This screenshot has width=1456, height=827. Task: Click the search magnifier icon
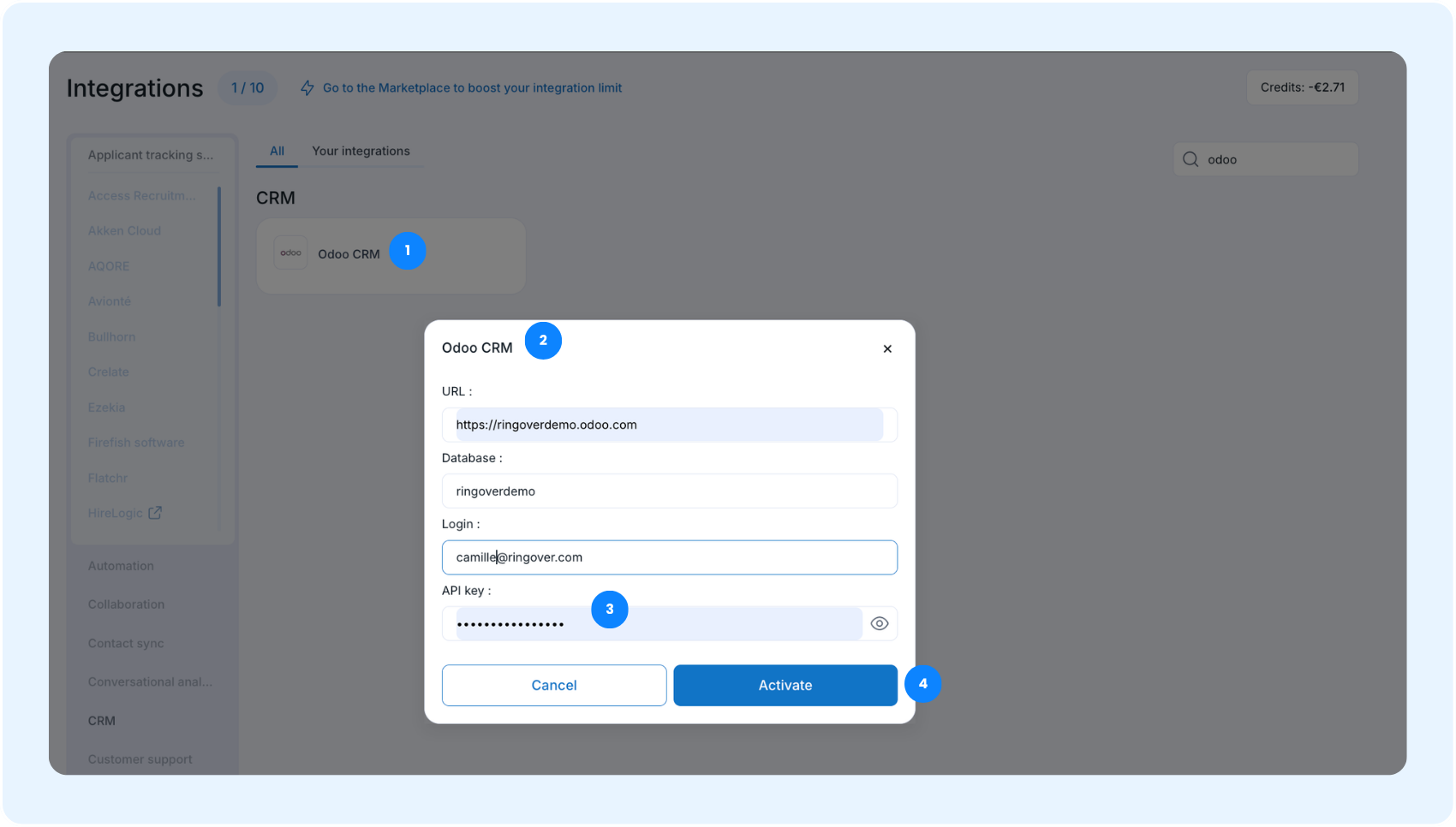(x=1190, y=159)
